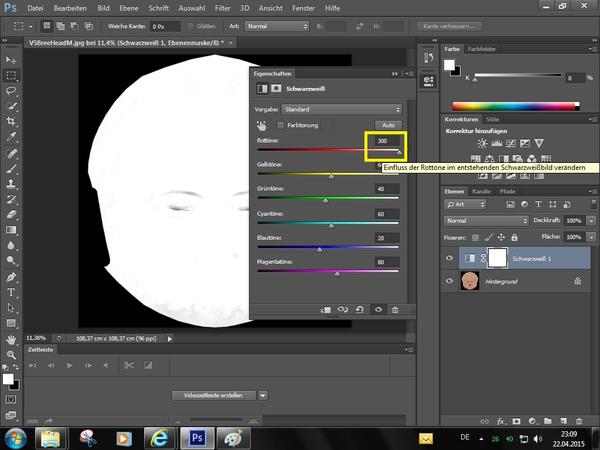Open the Filter menu
The image size is (600, 450).
pyautogui.click(x=222, y=7)
